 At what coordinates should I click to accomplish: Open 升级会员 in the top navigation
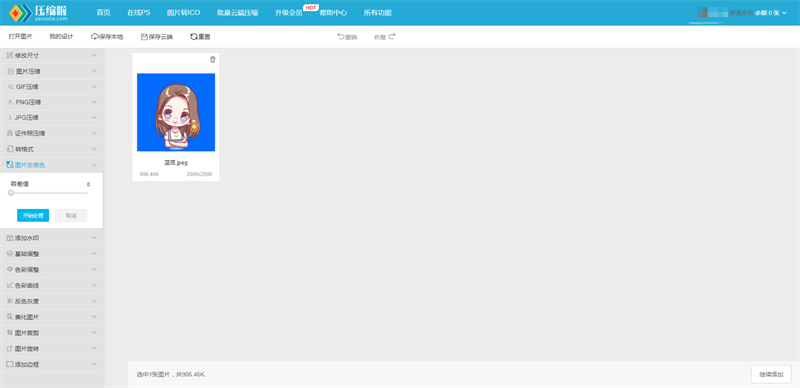[289, 13]
